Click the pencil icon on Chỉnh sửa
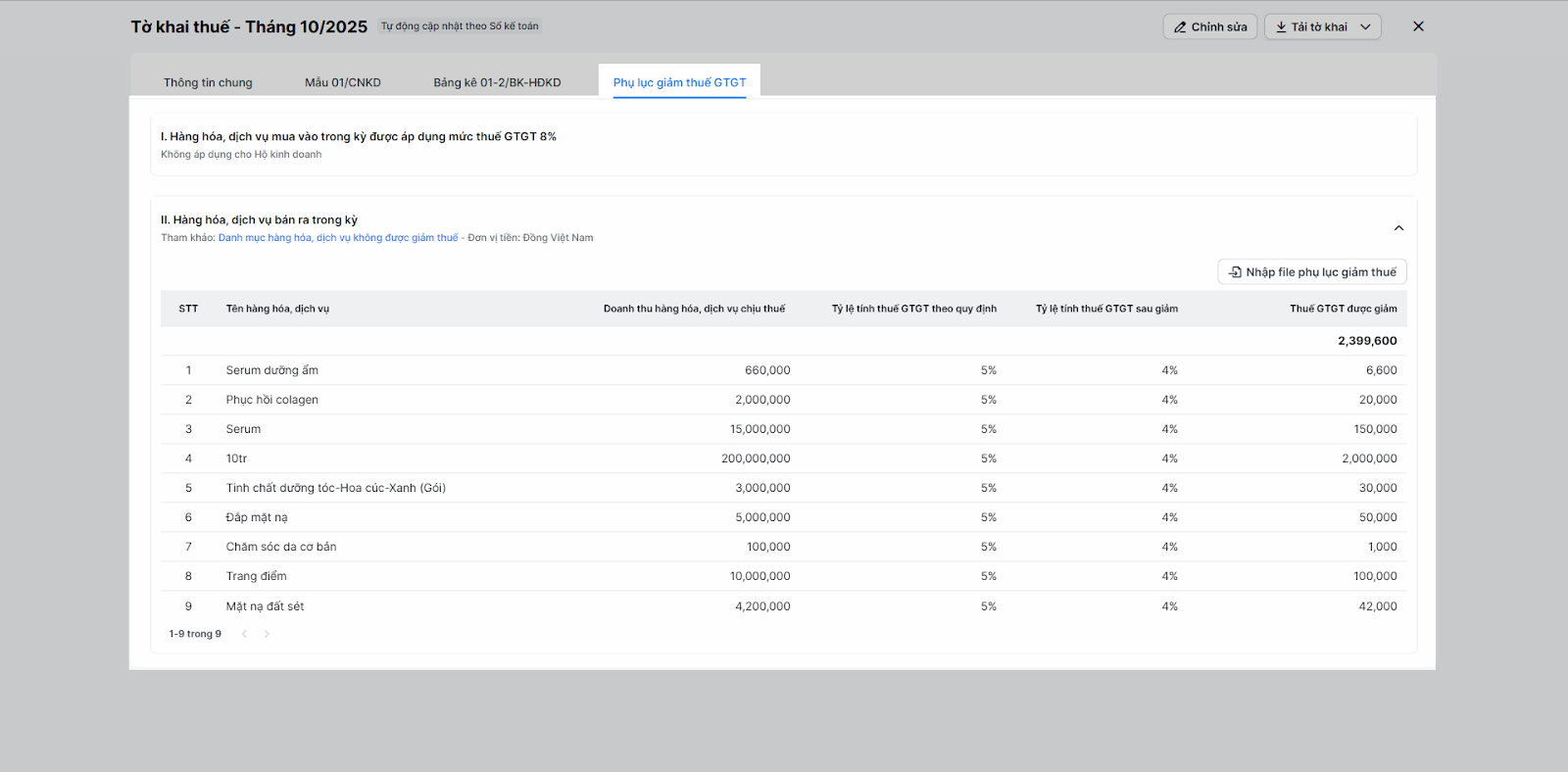This screenshot has width=1568, height=772. [1180, 27]
